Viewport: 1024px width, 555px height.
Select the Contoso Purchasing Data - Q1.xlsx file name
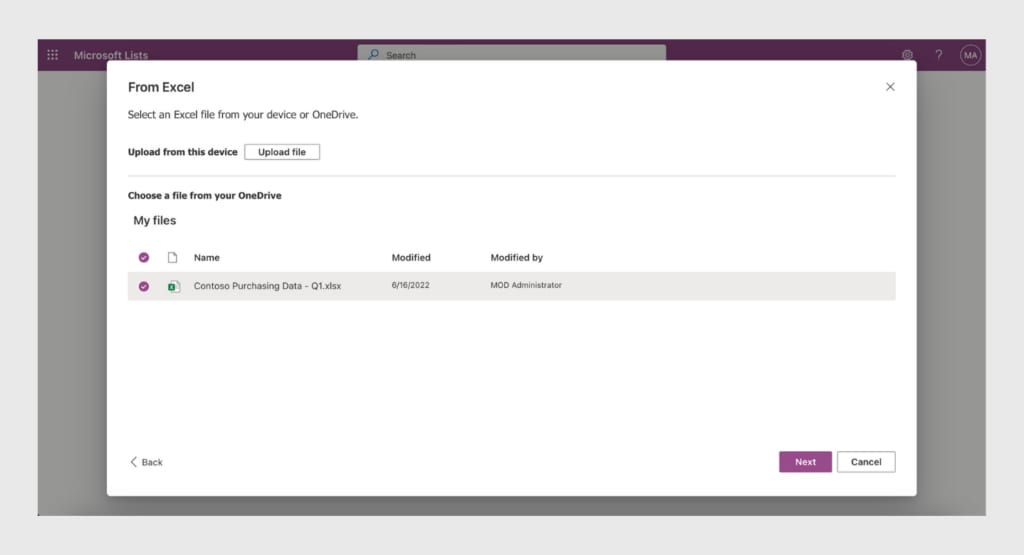click(x=267, y=286)
